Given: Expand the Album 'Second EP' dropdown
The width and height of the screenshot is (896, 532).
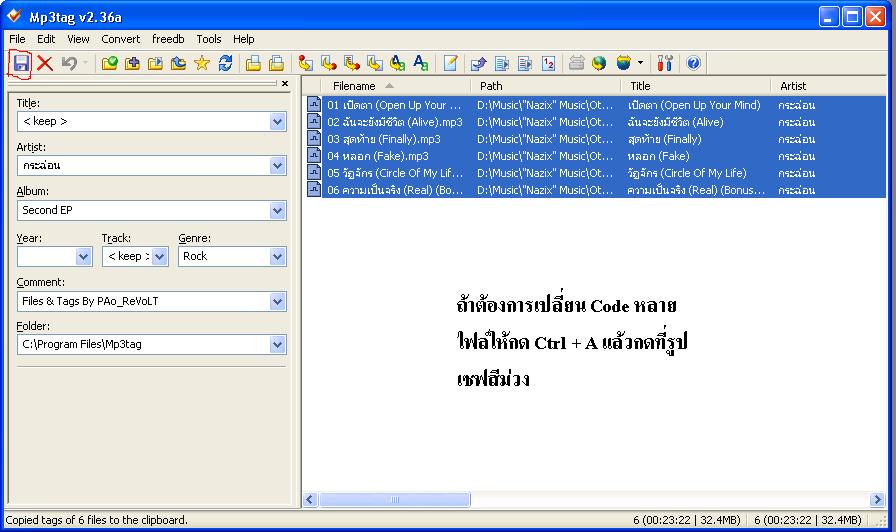Looking at the screenshot, I should pos(277,210).
